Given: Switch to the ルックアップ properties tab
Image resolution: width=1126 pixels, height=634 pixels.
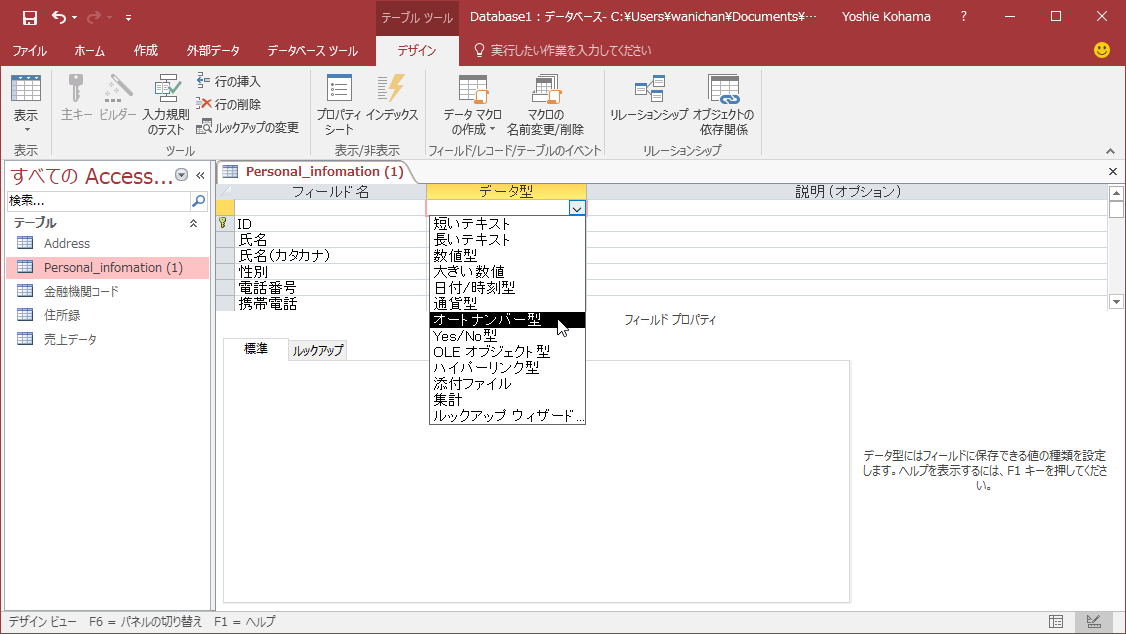Looking at the screenshot, I should (318, 350).
